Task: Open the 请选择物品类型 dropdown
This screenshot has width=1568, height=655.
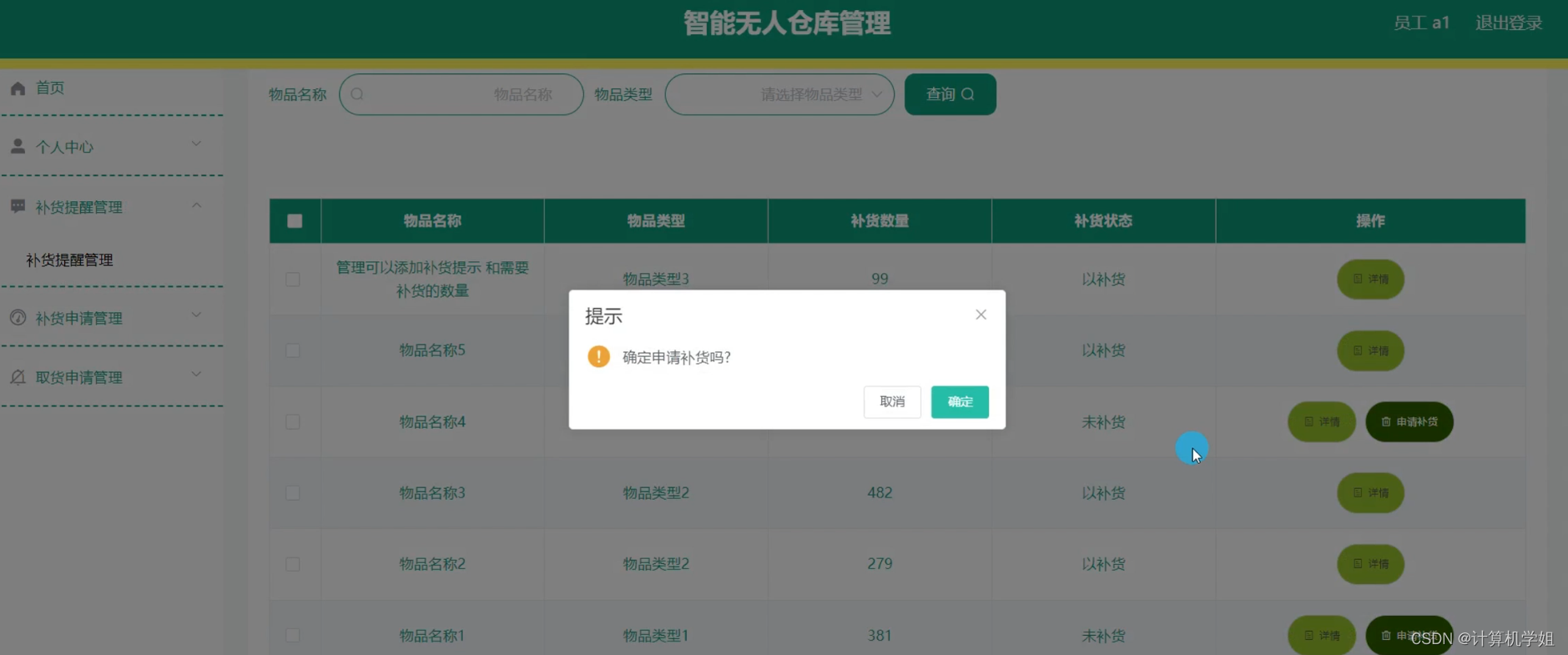Action: [779, 94]
